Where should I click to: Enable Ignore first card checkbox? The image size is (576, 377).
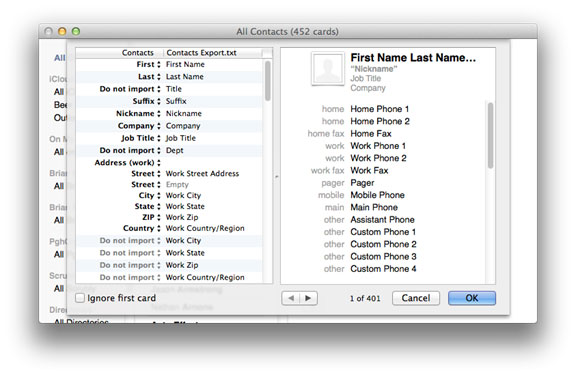[x=80, y=298]
